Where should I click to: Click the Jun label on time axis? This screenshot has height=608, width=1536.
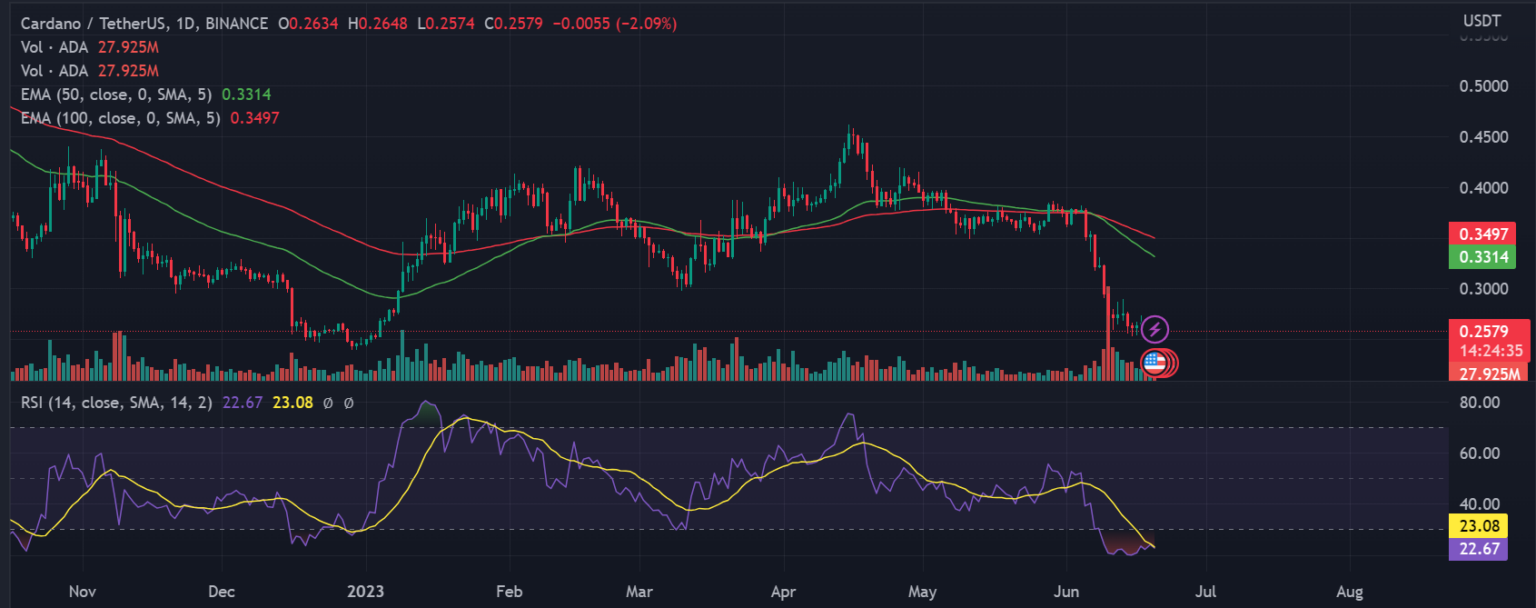coord(1067,591)
